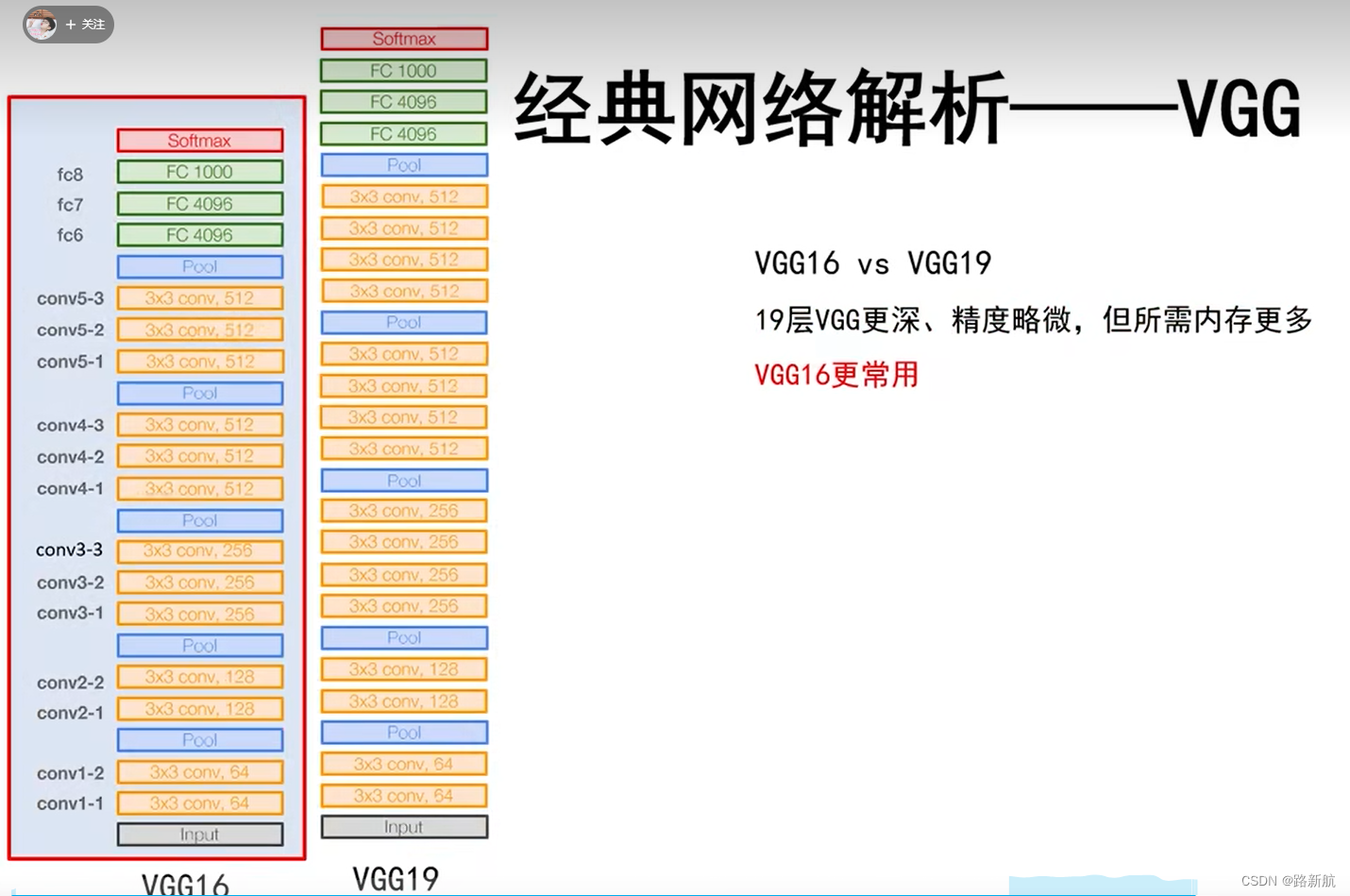The image size is (1350, 896).
Task: Click the Input box of VGG19
Action: point(404,827)
